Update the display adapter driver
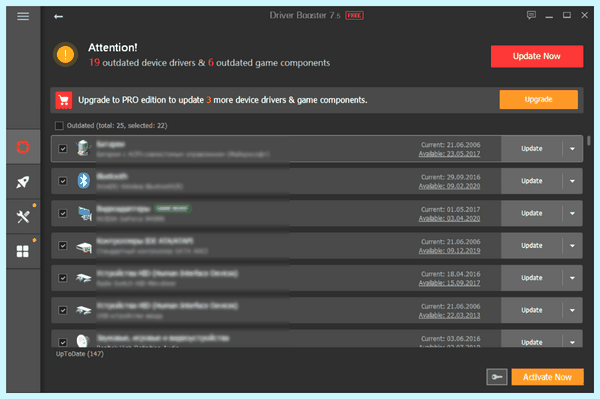 532,213
